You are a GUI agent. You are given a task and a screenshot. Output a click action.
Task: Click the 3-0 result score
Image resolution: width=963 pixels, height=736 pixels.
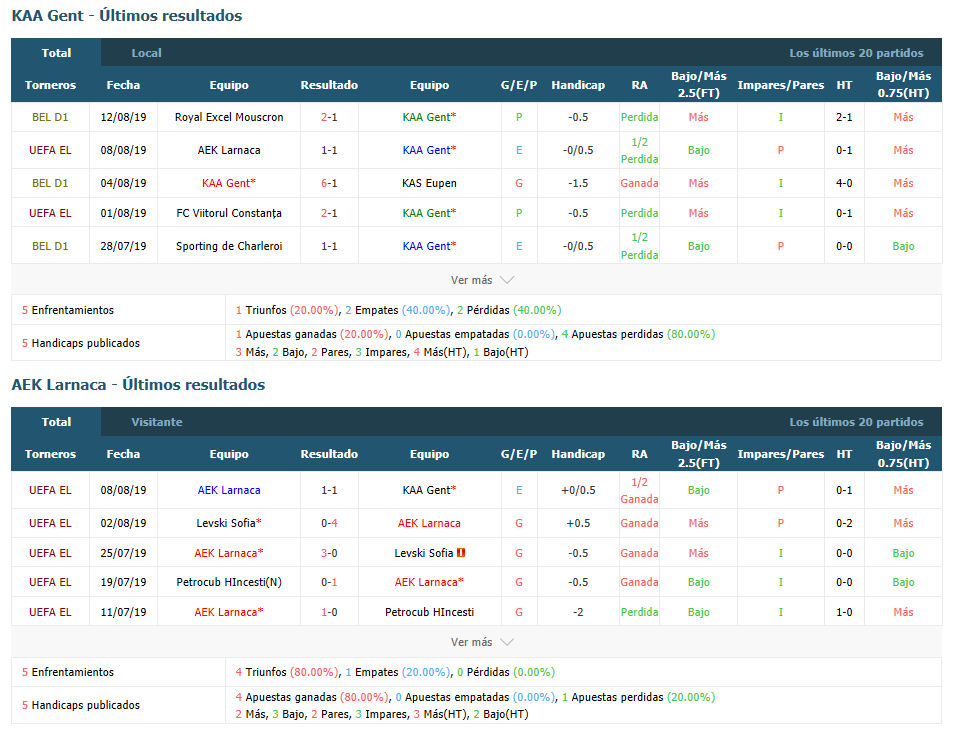tap(329, 553)
